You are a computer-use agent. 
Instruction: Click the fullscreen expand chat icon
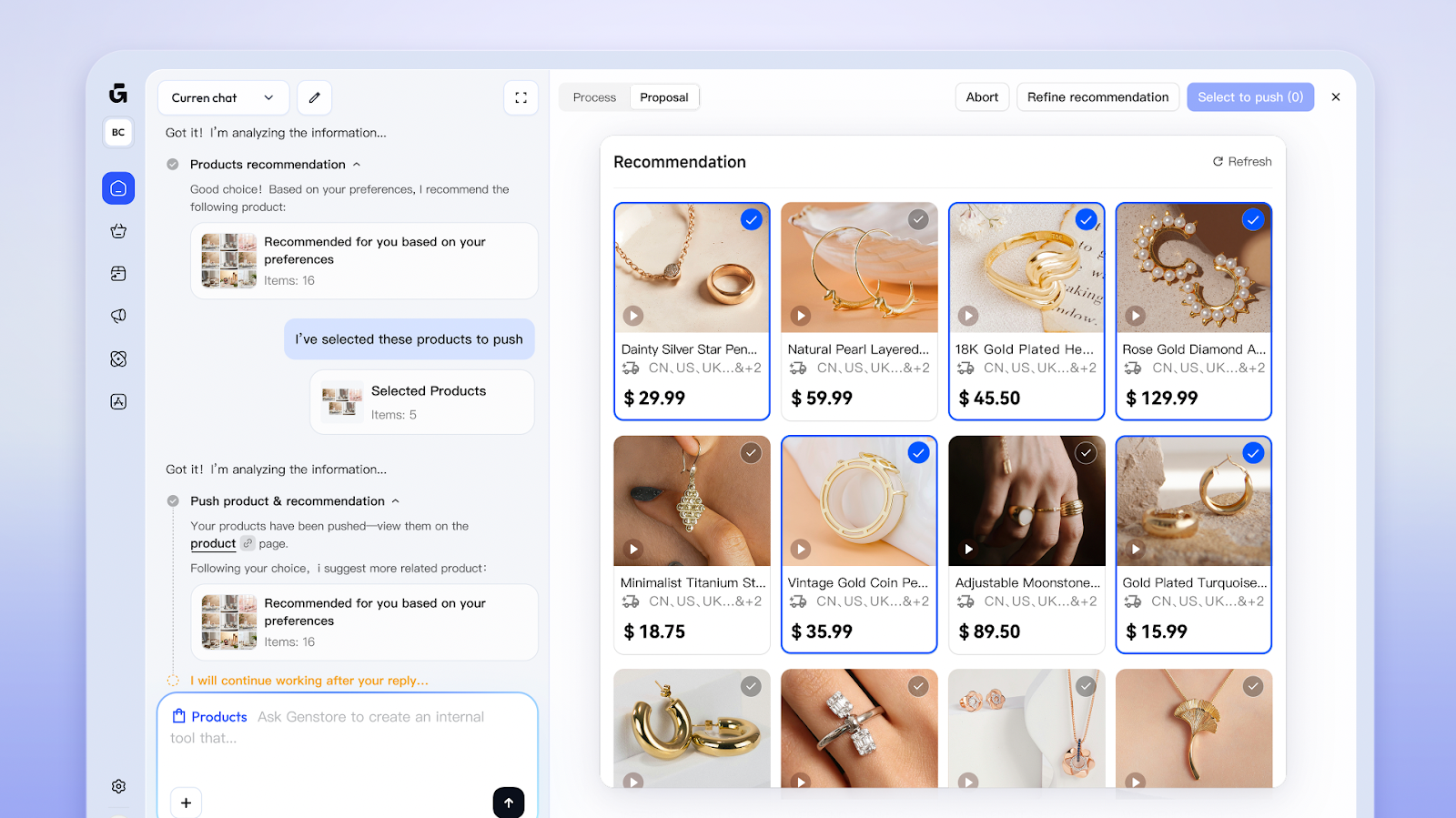click(521, 97)
